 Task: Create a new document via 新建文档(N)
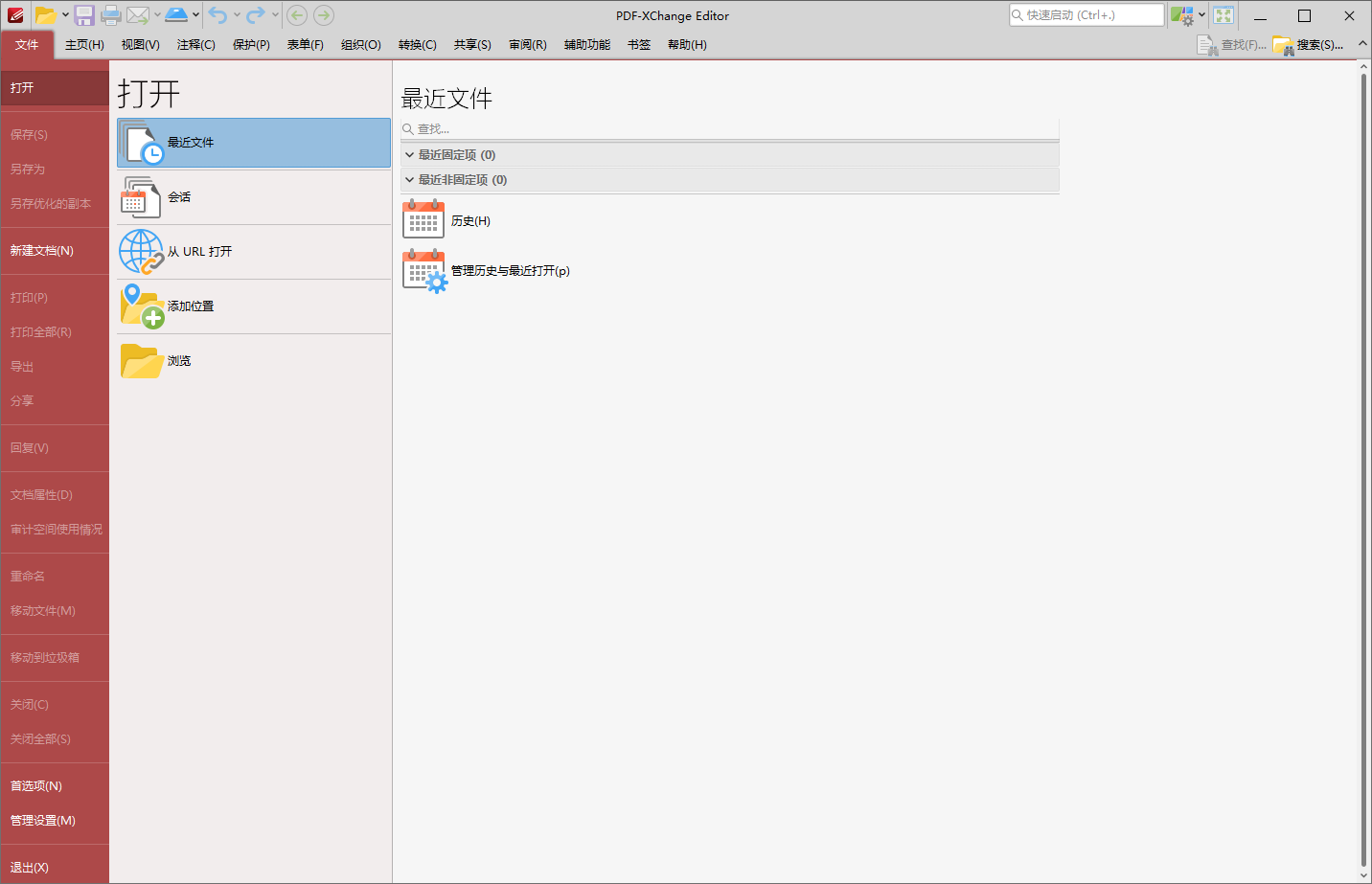pyautogui.click(x=43, y=250)
